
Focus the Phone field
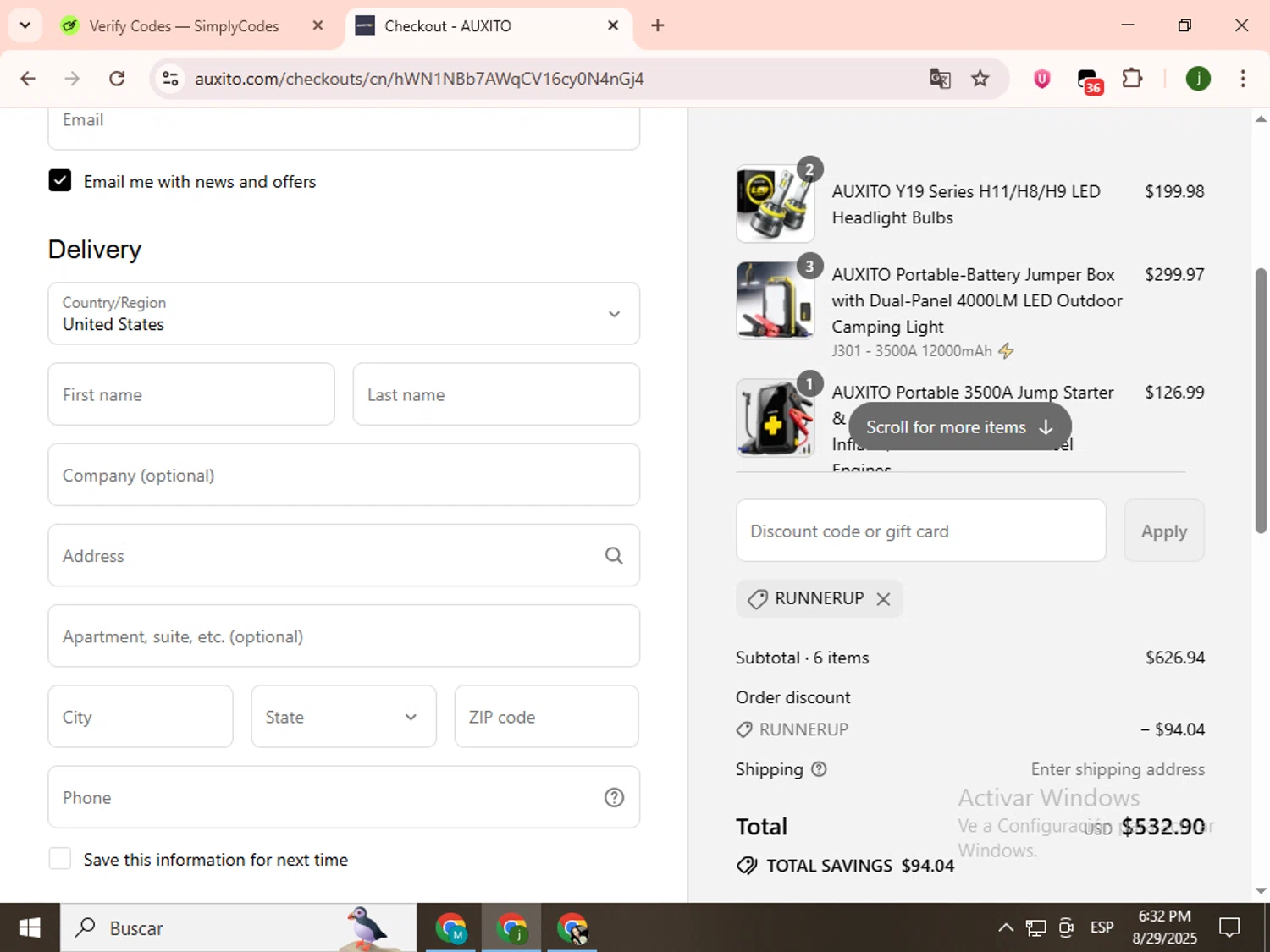[344, 797]
